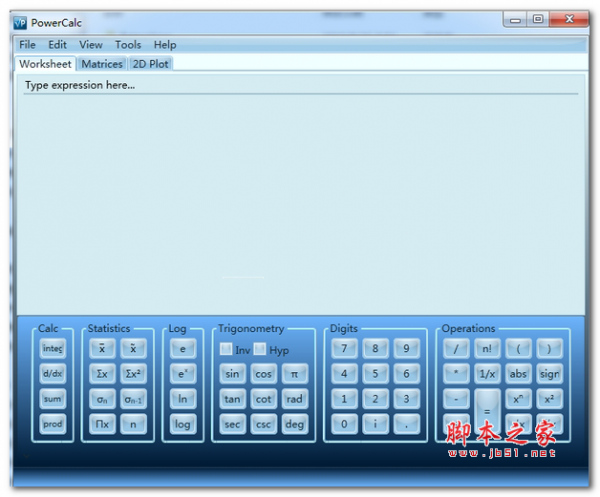Click digit 0 on the keypad

pyautogui.click(x=344, y=424)
